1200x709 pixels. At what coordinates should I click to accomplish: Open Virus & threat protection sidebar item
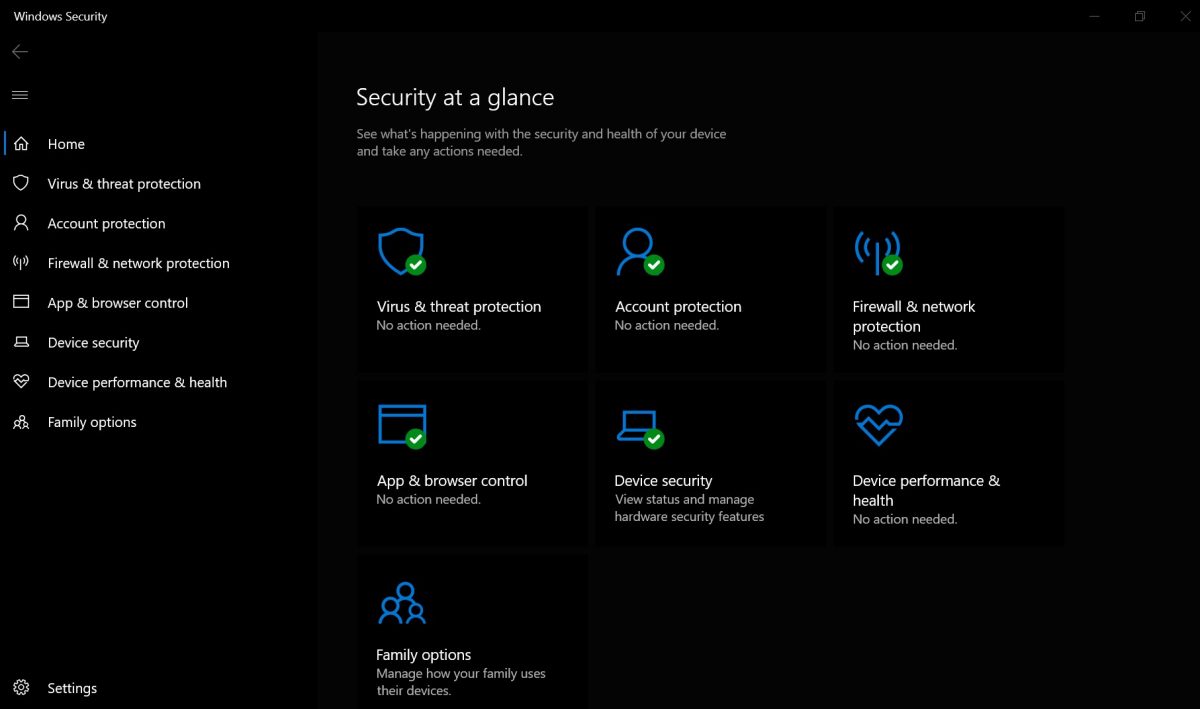[x=124, y=184]
